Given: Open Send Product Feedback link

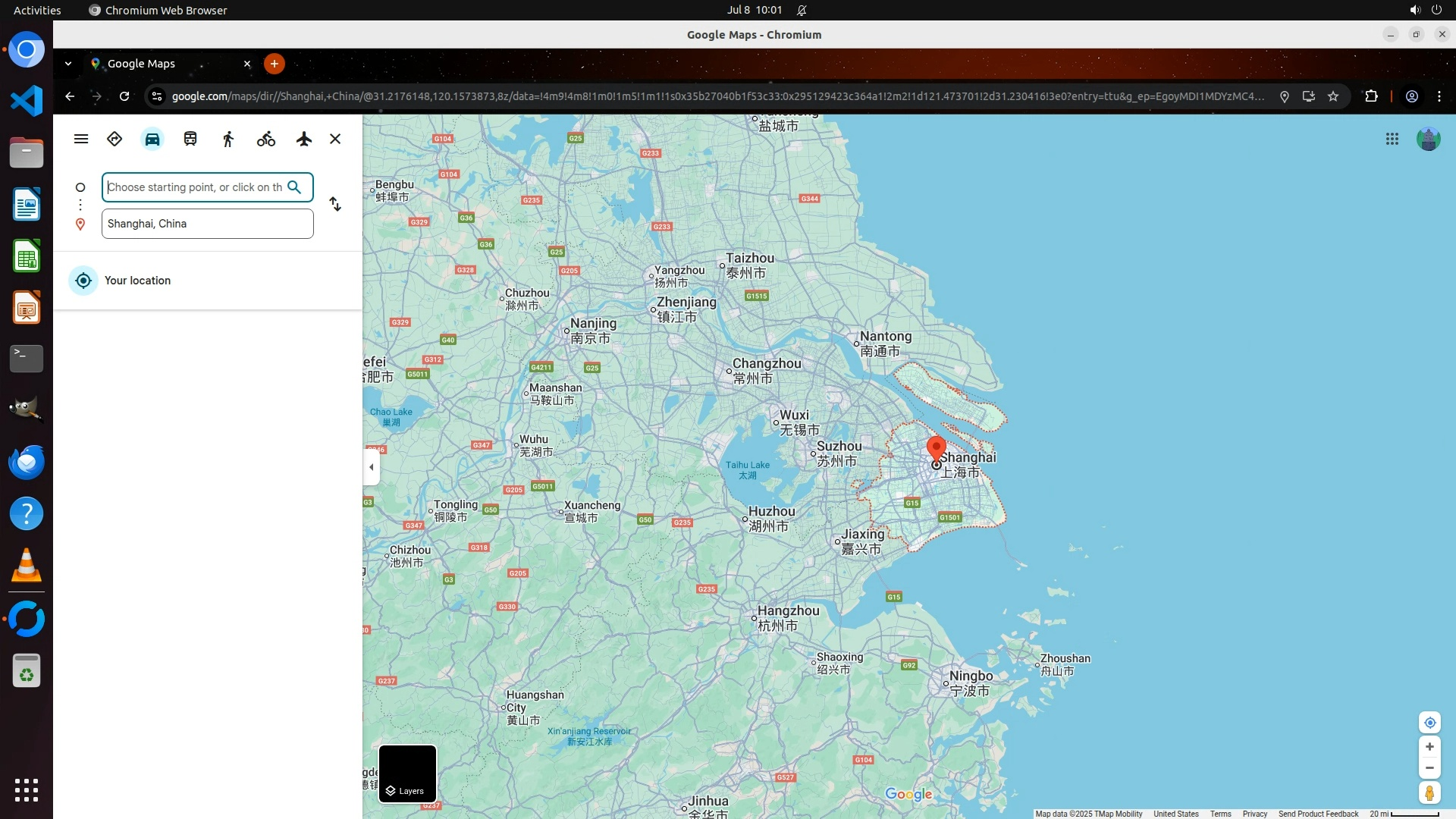Looking at the screenshot, I should 1318,814.
